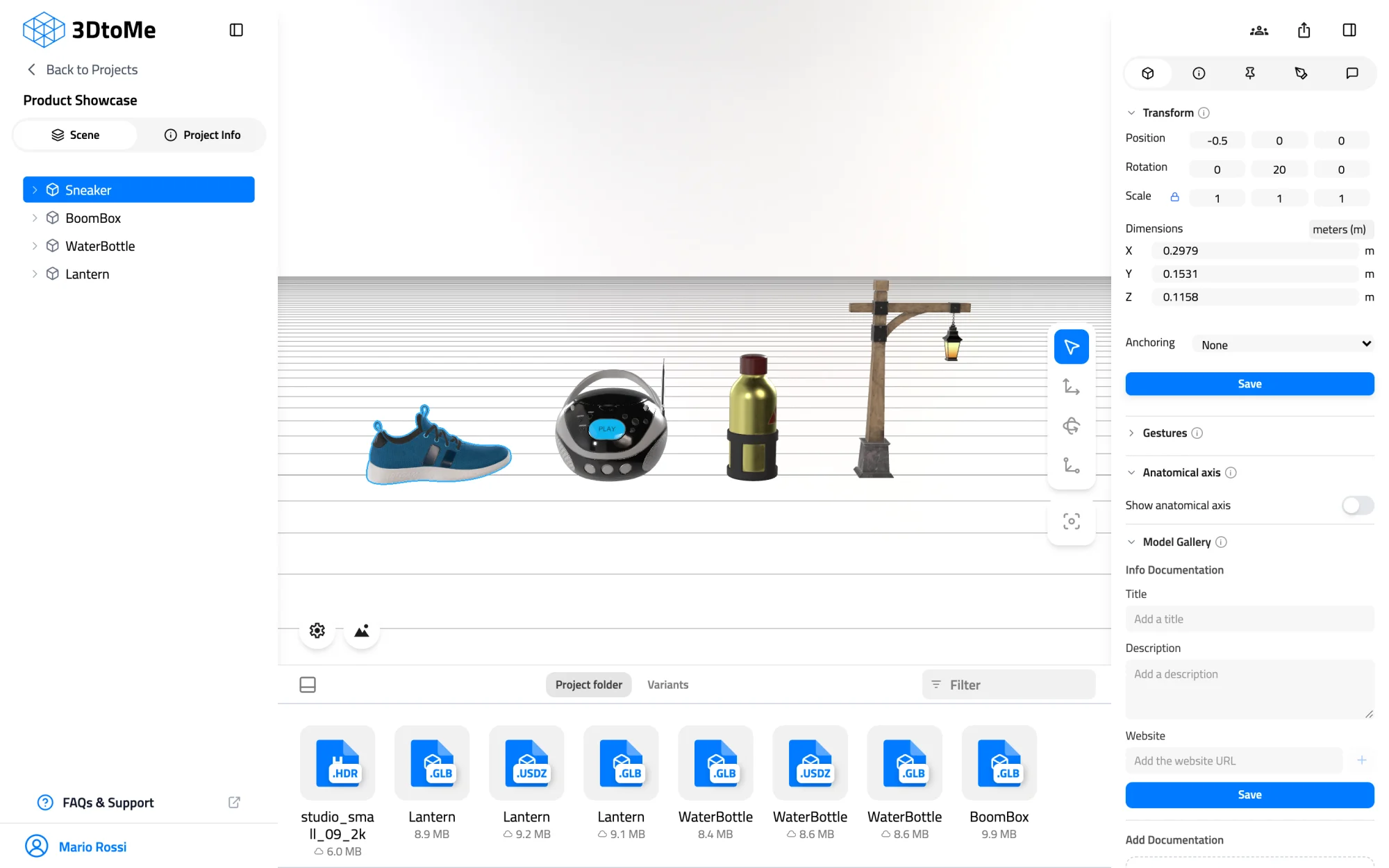
Task: Activate the select cursor tool
Action: click(x=1072, y=347)
